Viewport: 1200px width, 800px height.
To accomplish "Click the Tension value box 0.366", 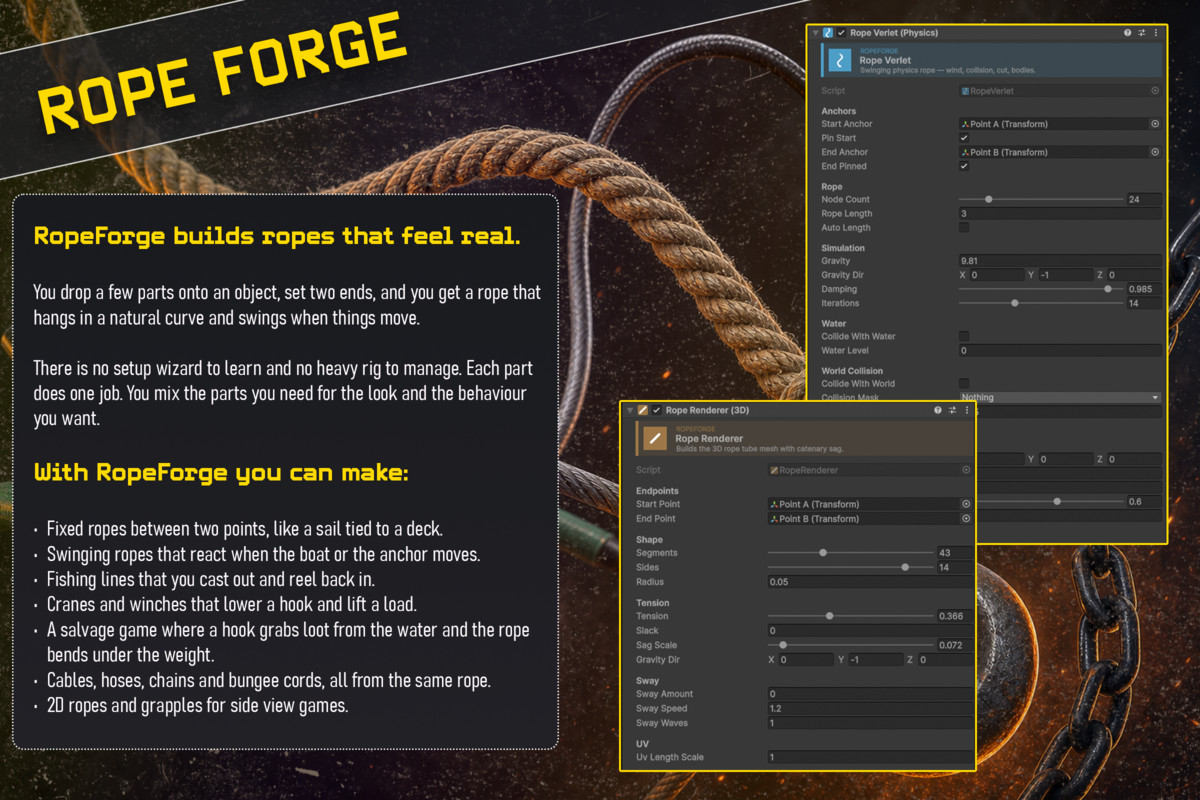I will click(954, 616).
